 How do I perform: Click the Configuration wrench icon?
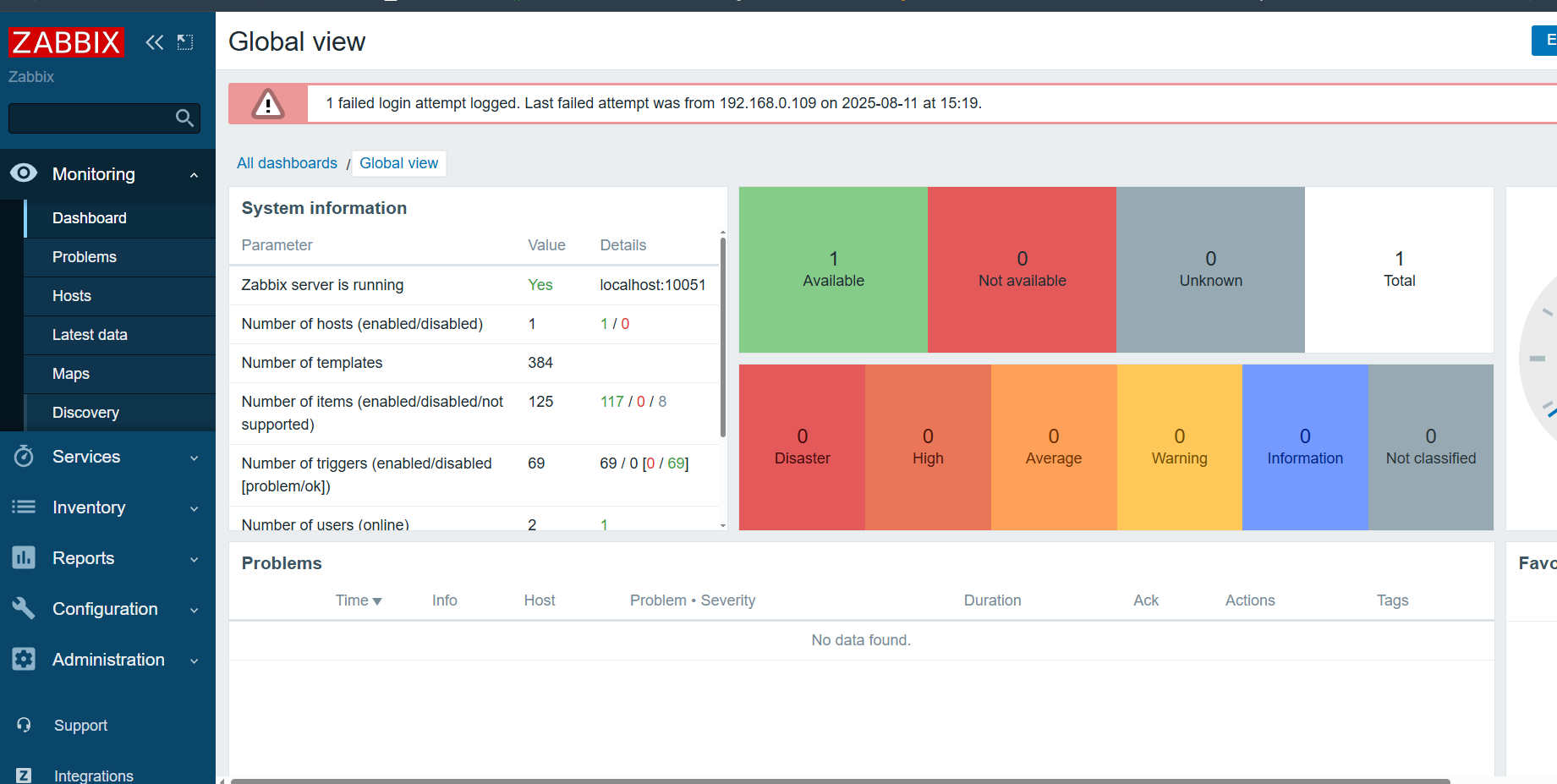24,608
